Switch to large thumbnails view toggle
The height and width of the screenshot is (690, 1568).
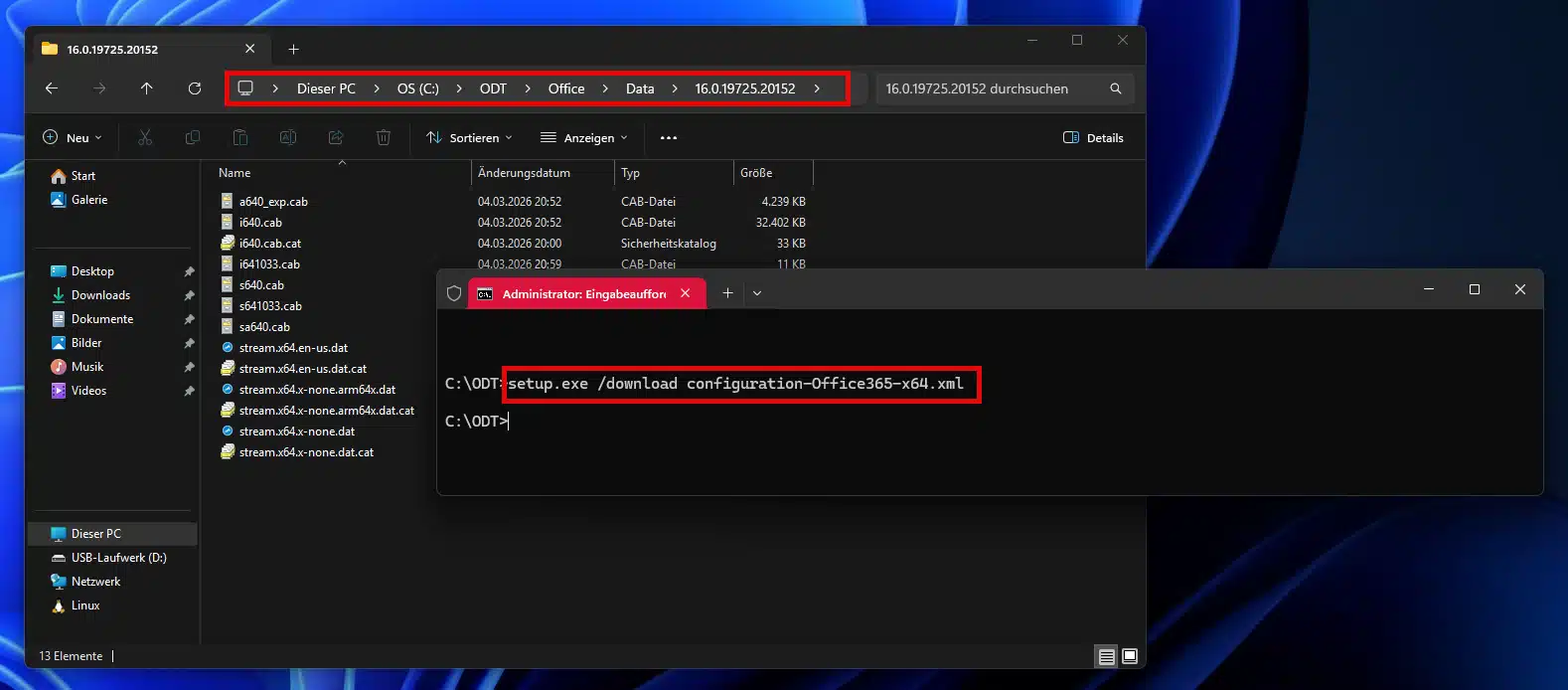click(x=1130, y=656)
